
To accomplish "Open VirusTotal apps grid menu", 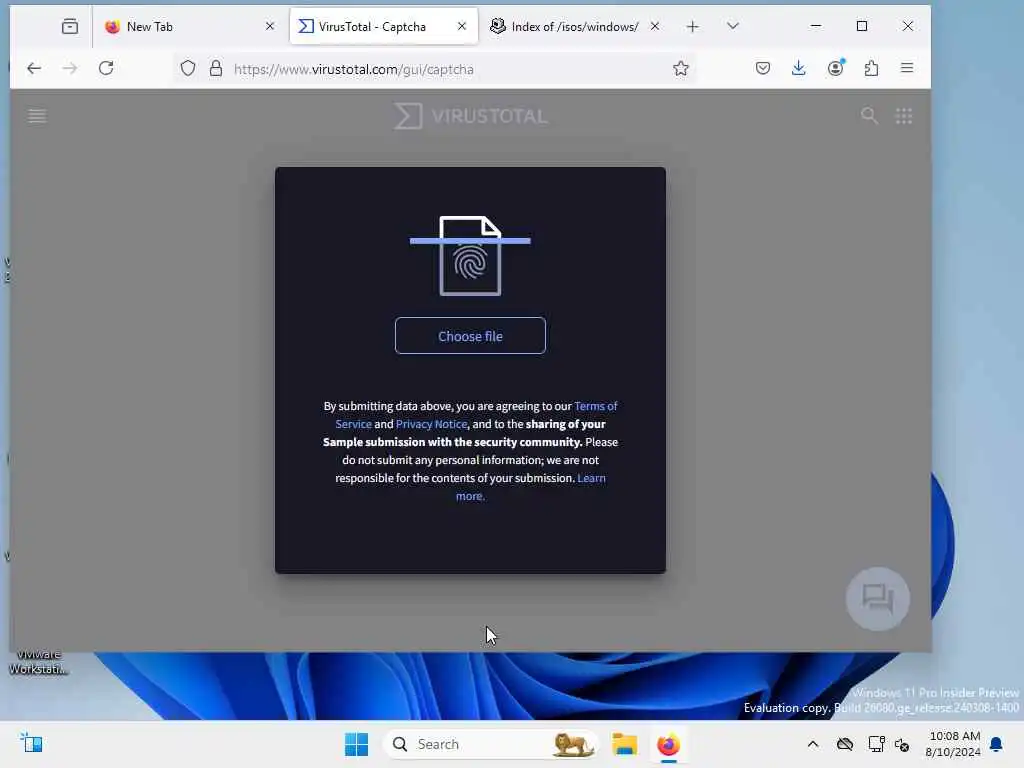I will pyautogui.click(x=904, y=116).
